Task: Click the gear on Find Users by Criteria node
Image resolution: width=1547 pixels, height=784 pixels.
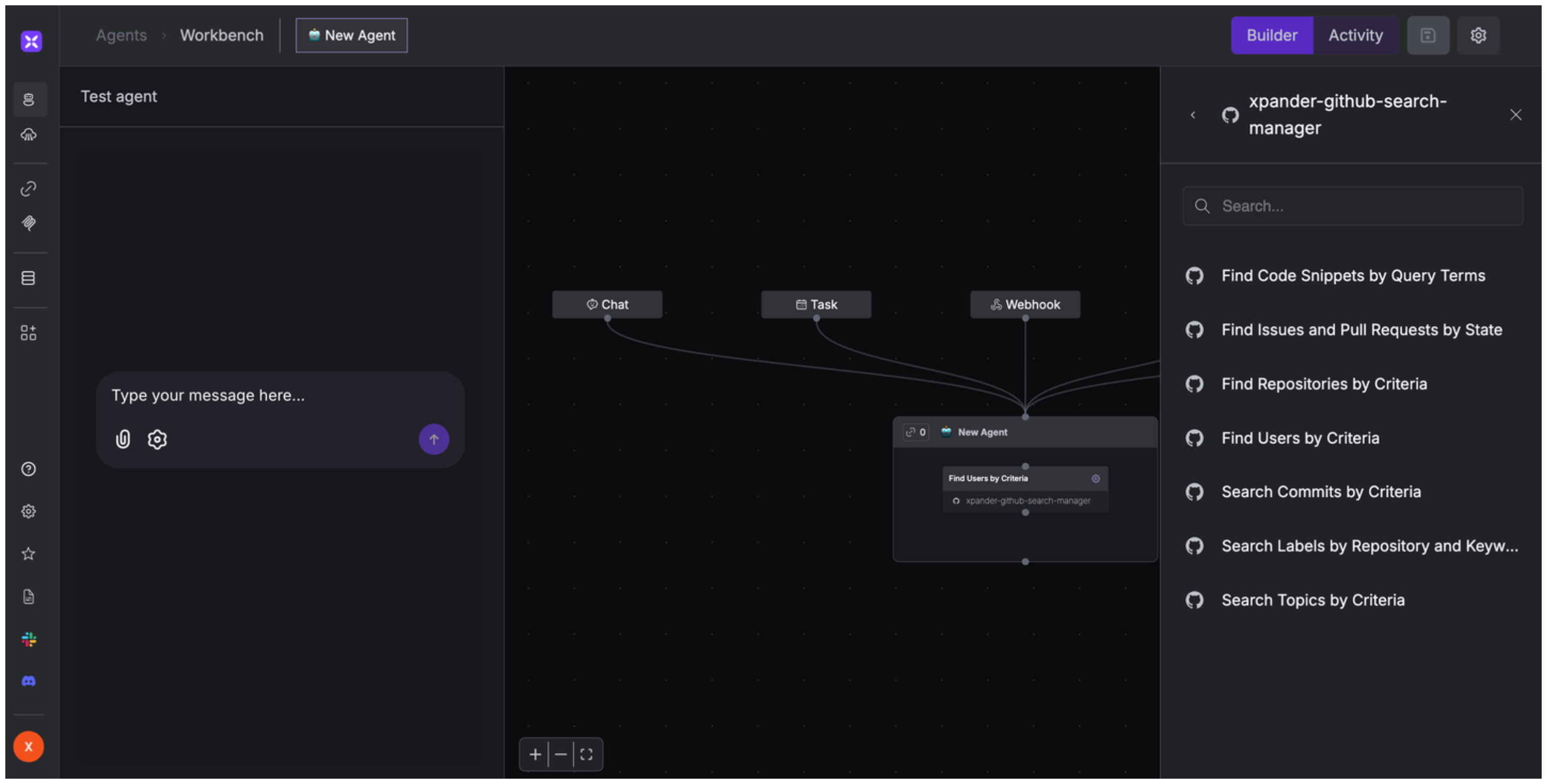Action: tap(1095, 479)
